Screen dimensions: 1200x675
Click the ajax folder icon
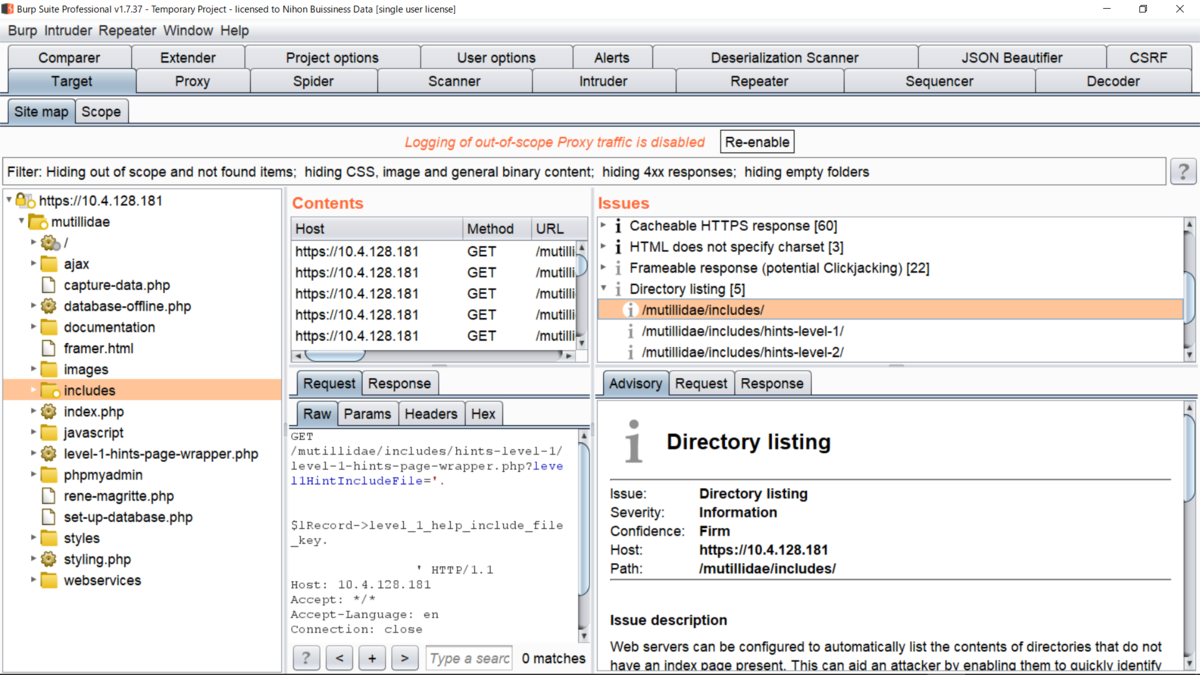[x=49, y=264]
